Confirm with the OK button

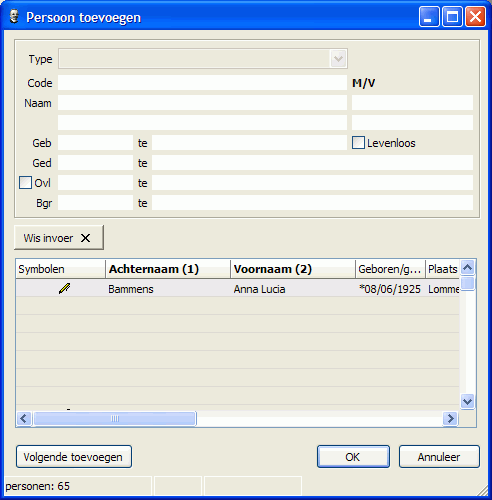tap(353, 457)
